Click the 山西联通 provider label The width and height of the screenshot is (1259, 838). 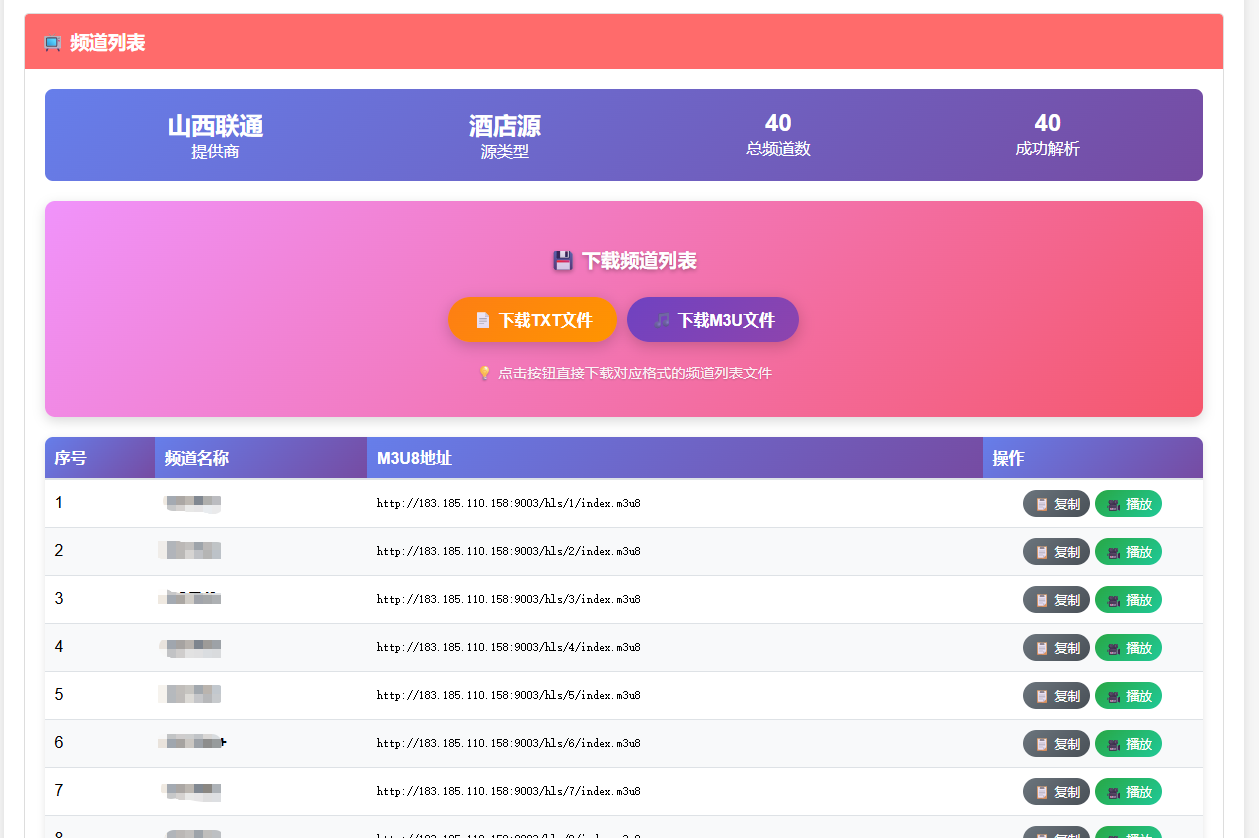(215, 126)
